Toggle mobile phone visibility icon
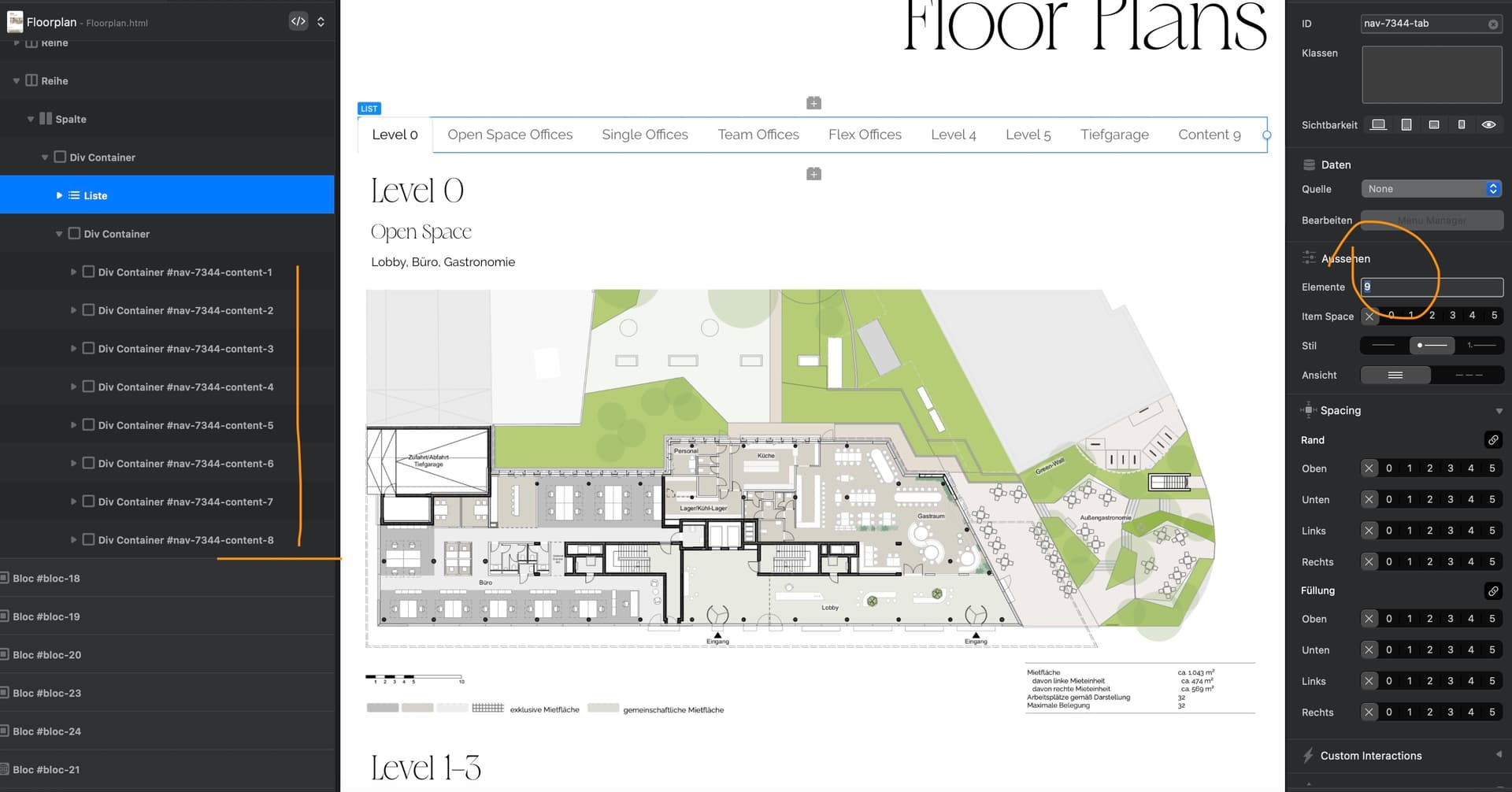The height and width of the screenshot is (792, 1512). tap(1462, 125)
